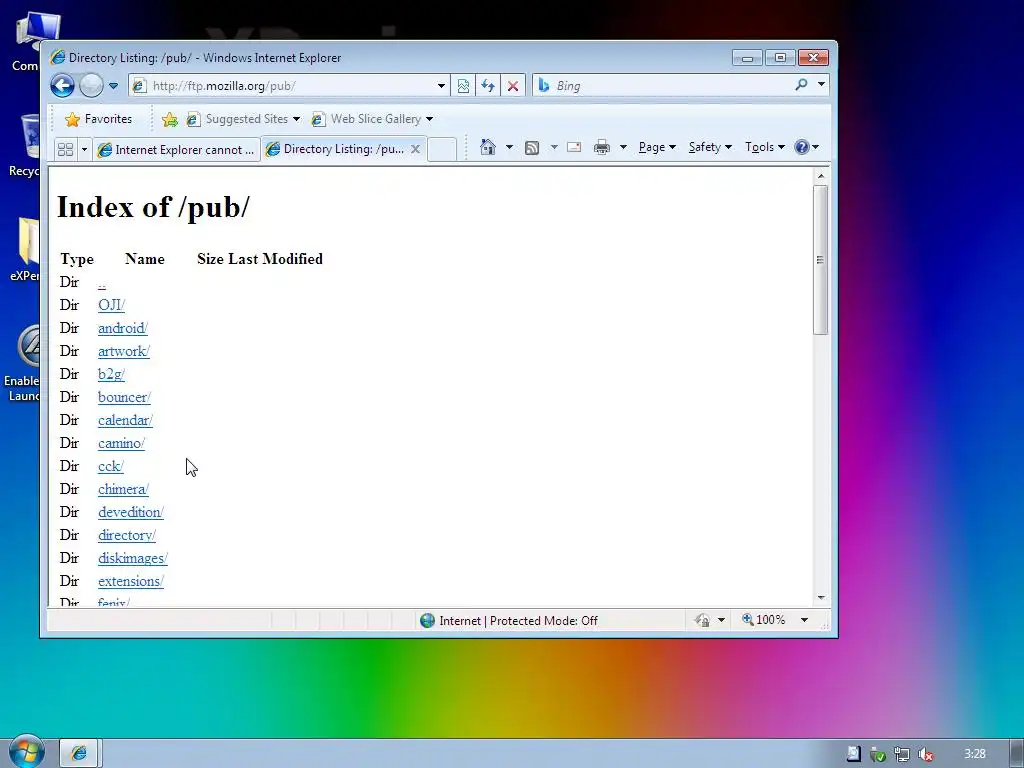Open the b2g/ directory link
This screenshot has width=1024, height=768.
111,374
